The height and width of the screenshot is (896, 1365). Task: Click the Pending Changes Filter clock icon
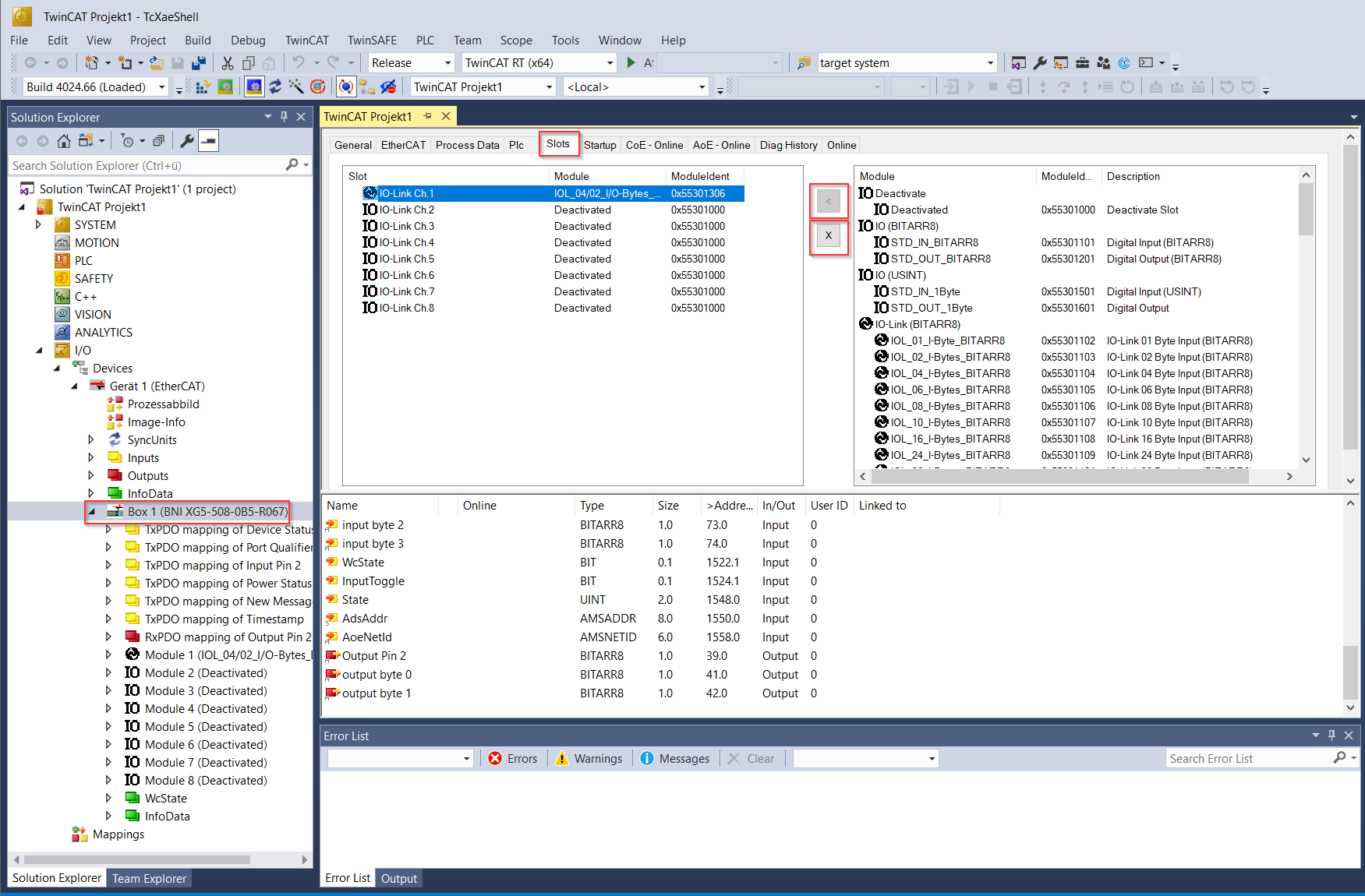point(128,141)
